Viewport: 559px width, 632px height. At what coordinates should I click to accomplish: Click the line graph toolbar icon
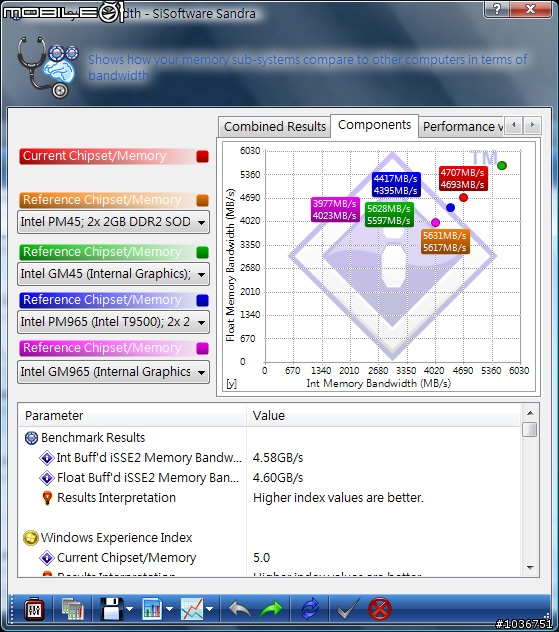[192, 609]
